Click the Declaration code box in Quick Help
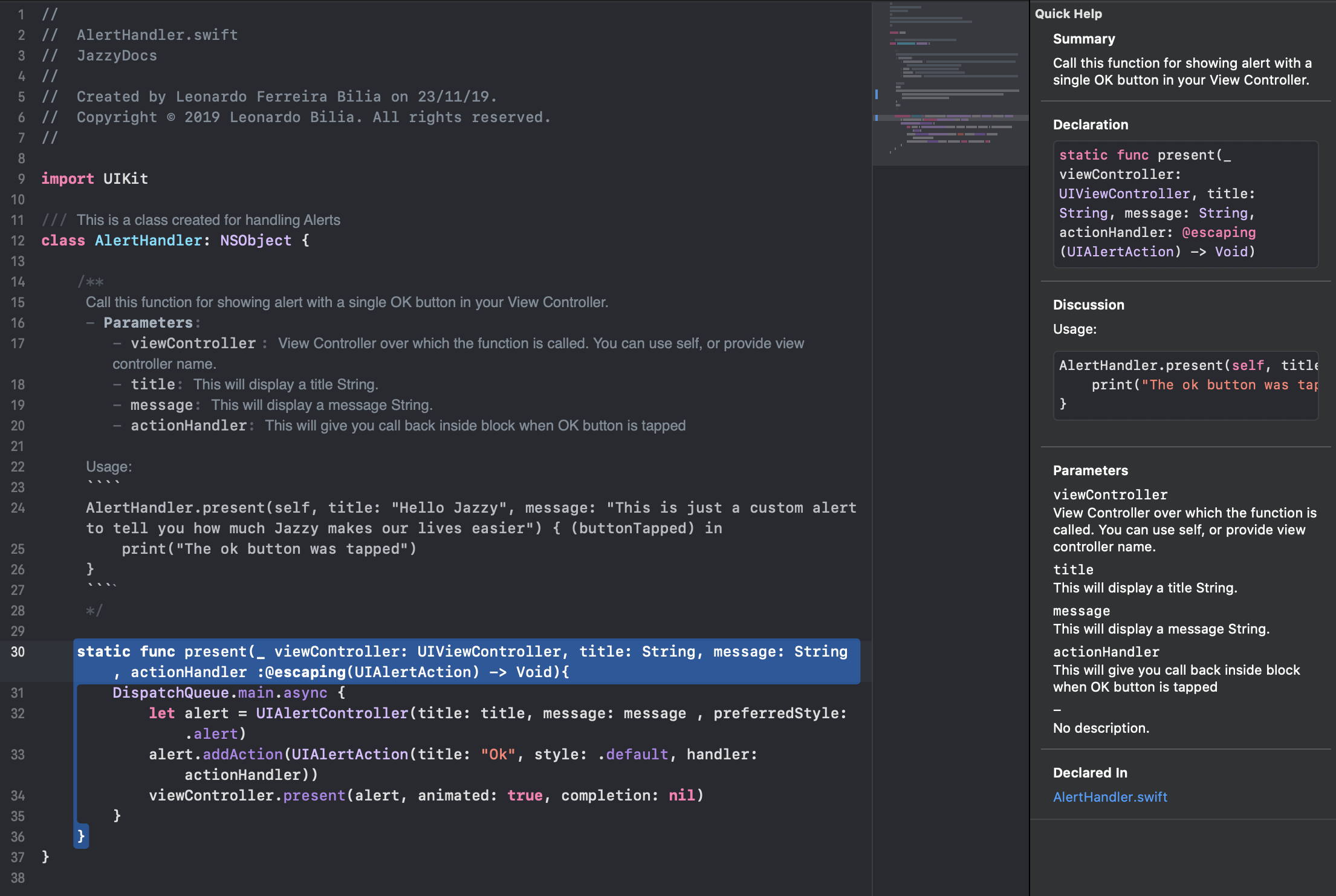This screenshot has height=896, width=1336. coord(1185,204)
